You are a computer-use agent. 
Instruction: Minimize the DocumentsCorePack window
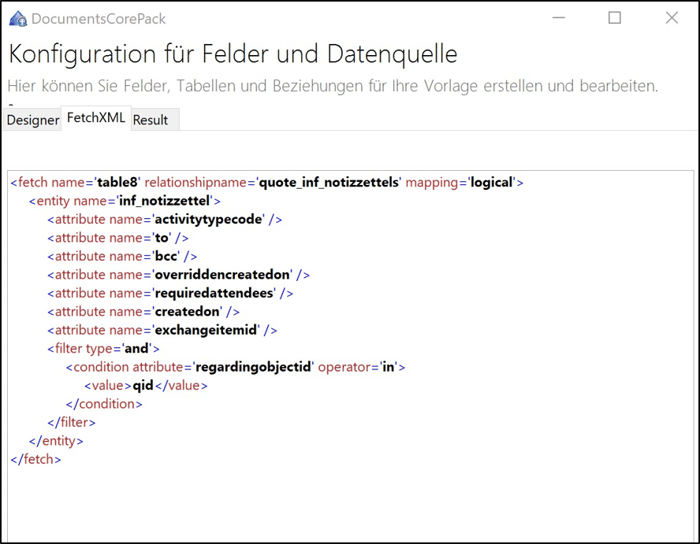coord(558,18)
